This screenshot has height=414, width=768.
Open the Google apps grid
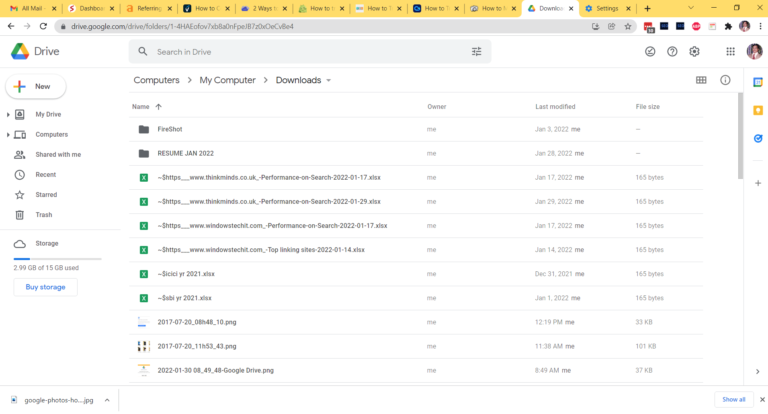click(x=731, y=51)
